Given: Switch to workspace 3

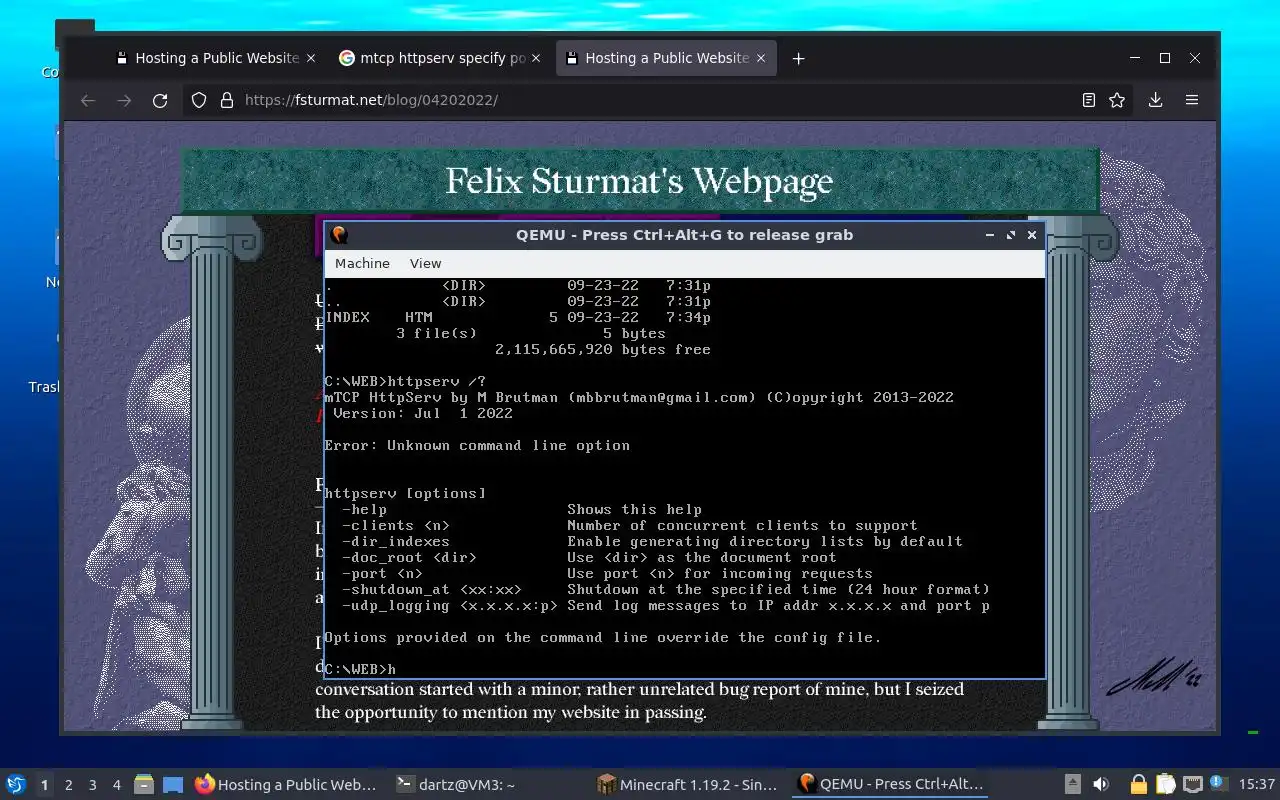Looking at the screenshot, I should tap(93, 785).
